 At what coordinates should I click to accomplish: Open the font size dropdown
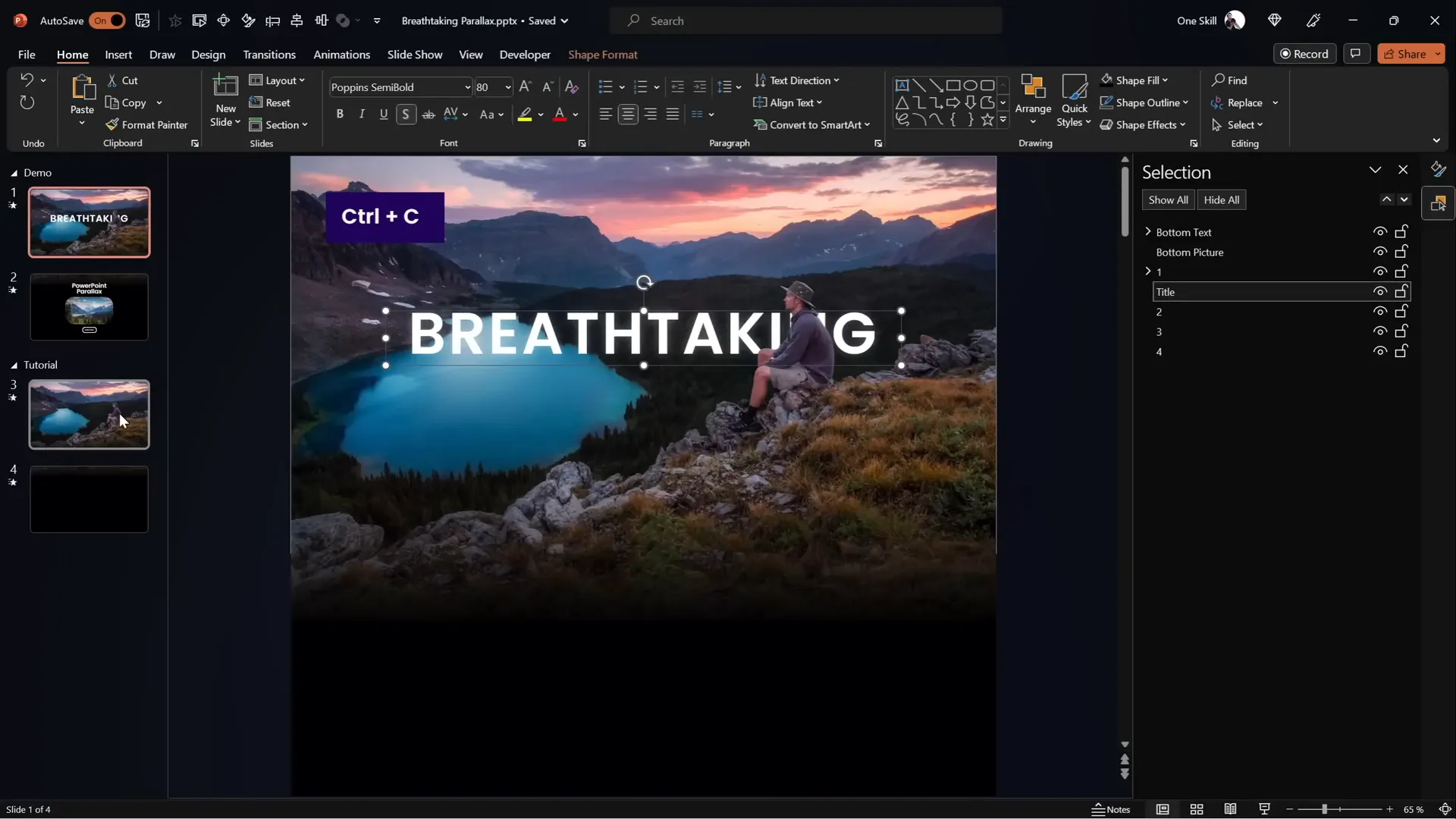pos(507,87)
